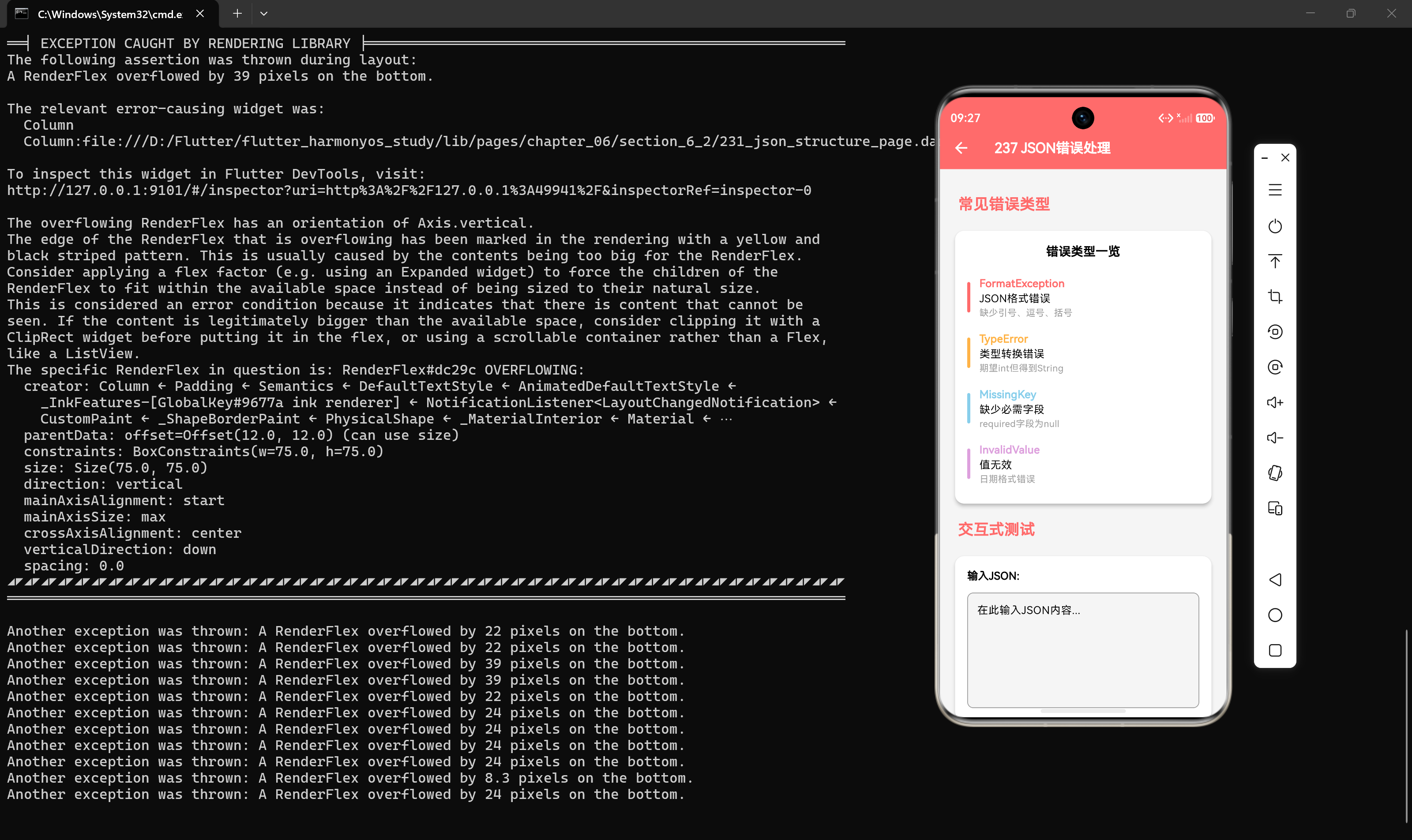
Task: Select the emulator crop screenshot icon
Action: (1275, 296)
